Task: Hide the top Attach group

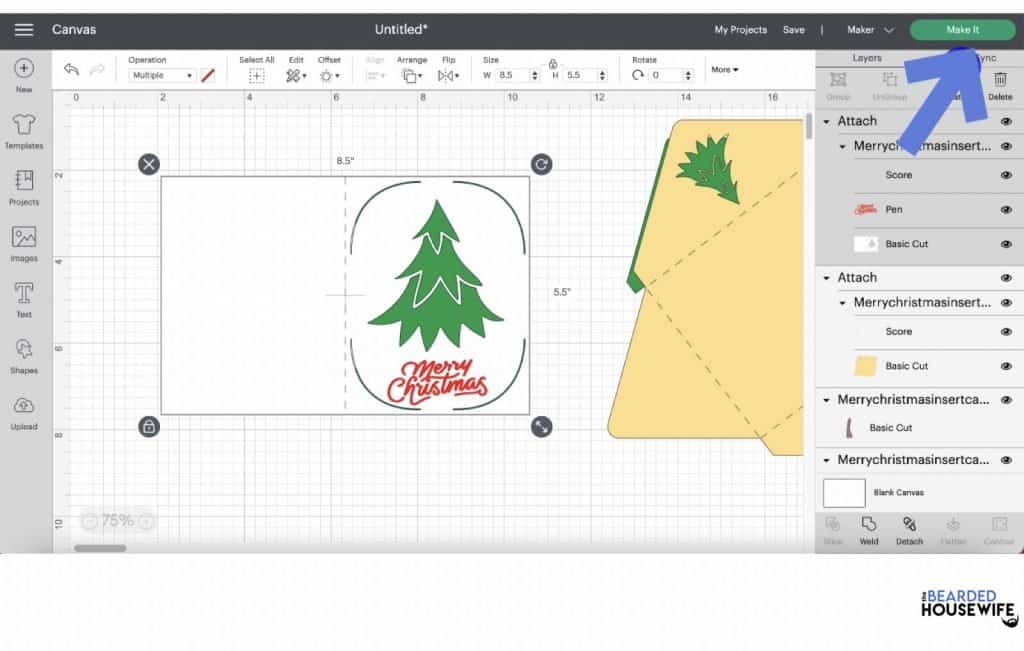Action: [1006, 121]
